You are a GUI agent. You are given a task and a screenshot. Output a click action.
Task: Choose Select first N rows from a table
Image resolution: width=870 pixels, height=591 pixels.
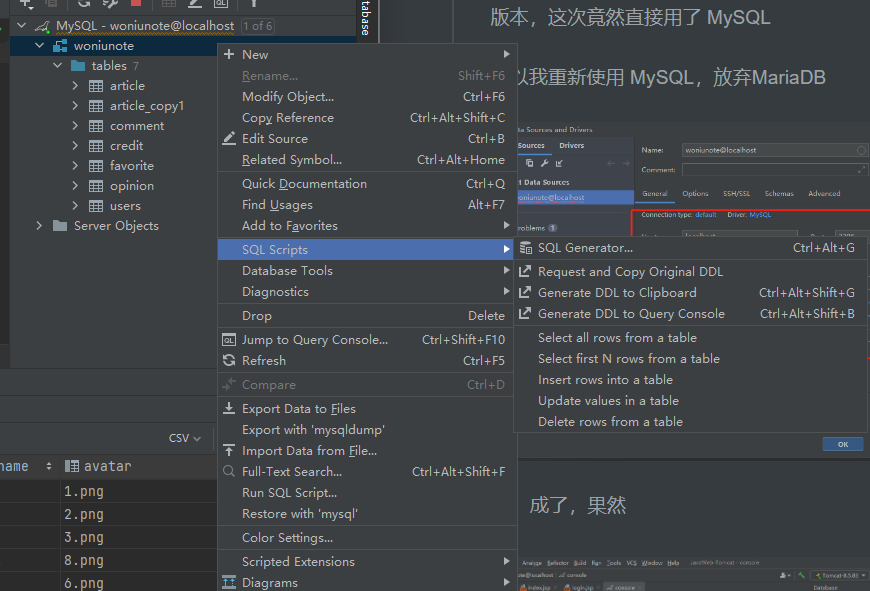(x=690, y=358)
